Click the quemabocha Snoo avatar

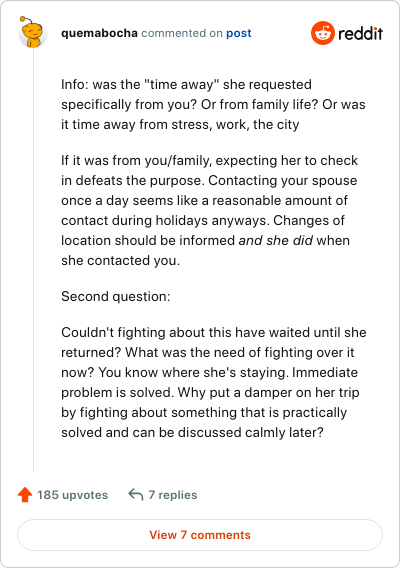coord(33,33)
